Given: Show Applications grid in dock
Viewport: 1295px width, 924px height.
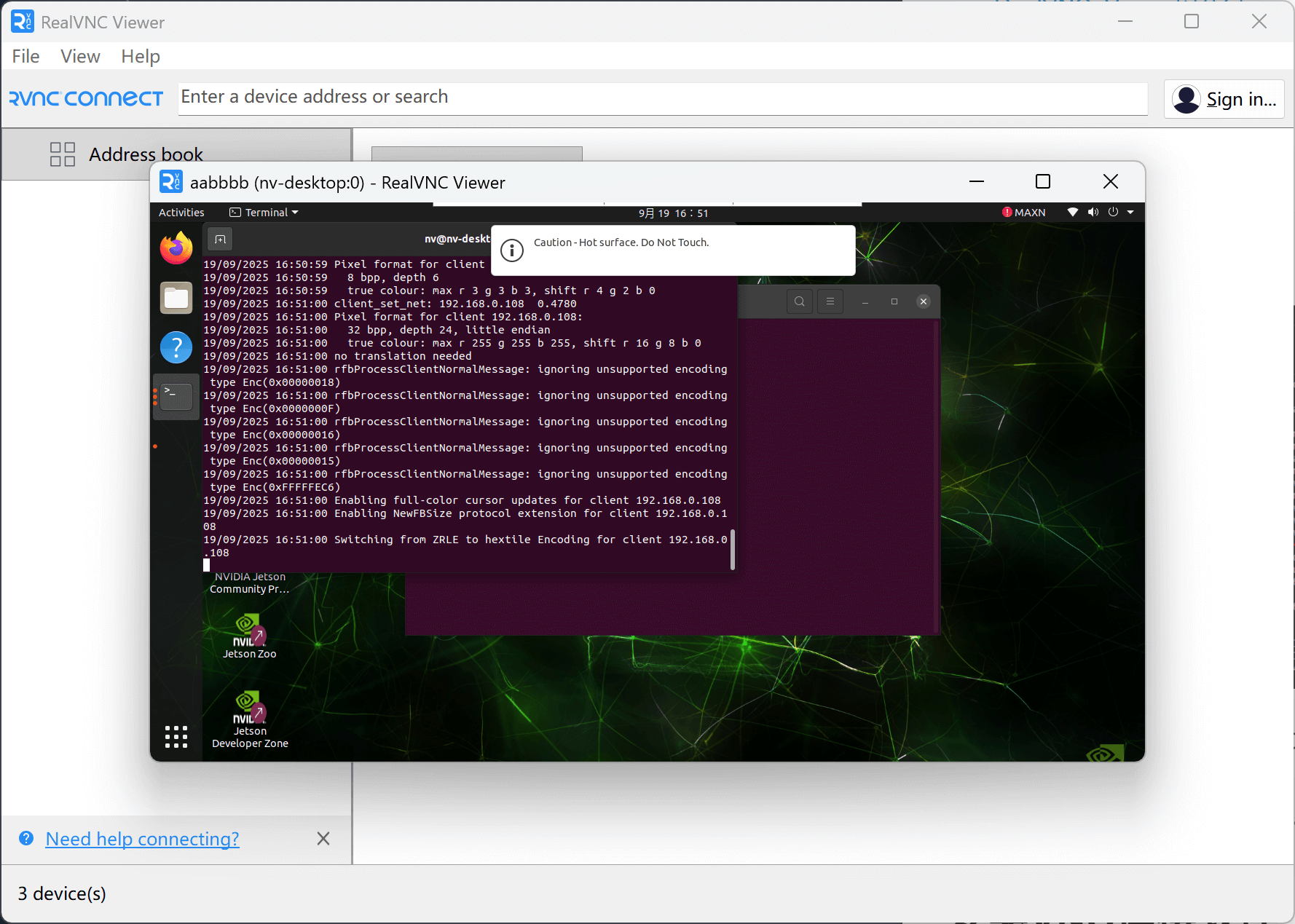Looking at the screenshot, I should click(176, 737).
